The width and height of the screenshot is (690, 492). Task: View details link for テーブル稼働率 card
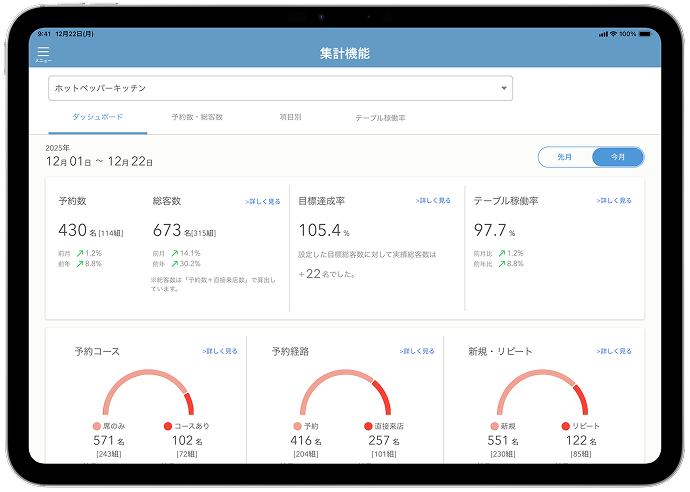[x=613, y=201]
